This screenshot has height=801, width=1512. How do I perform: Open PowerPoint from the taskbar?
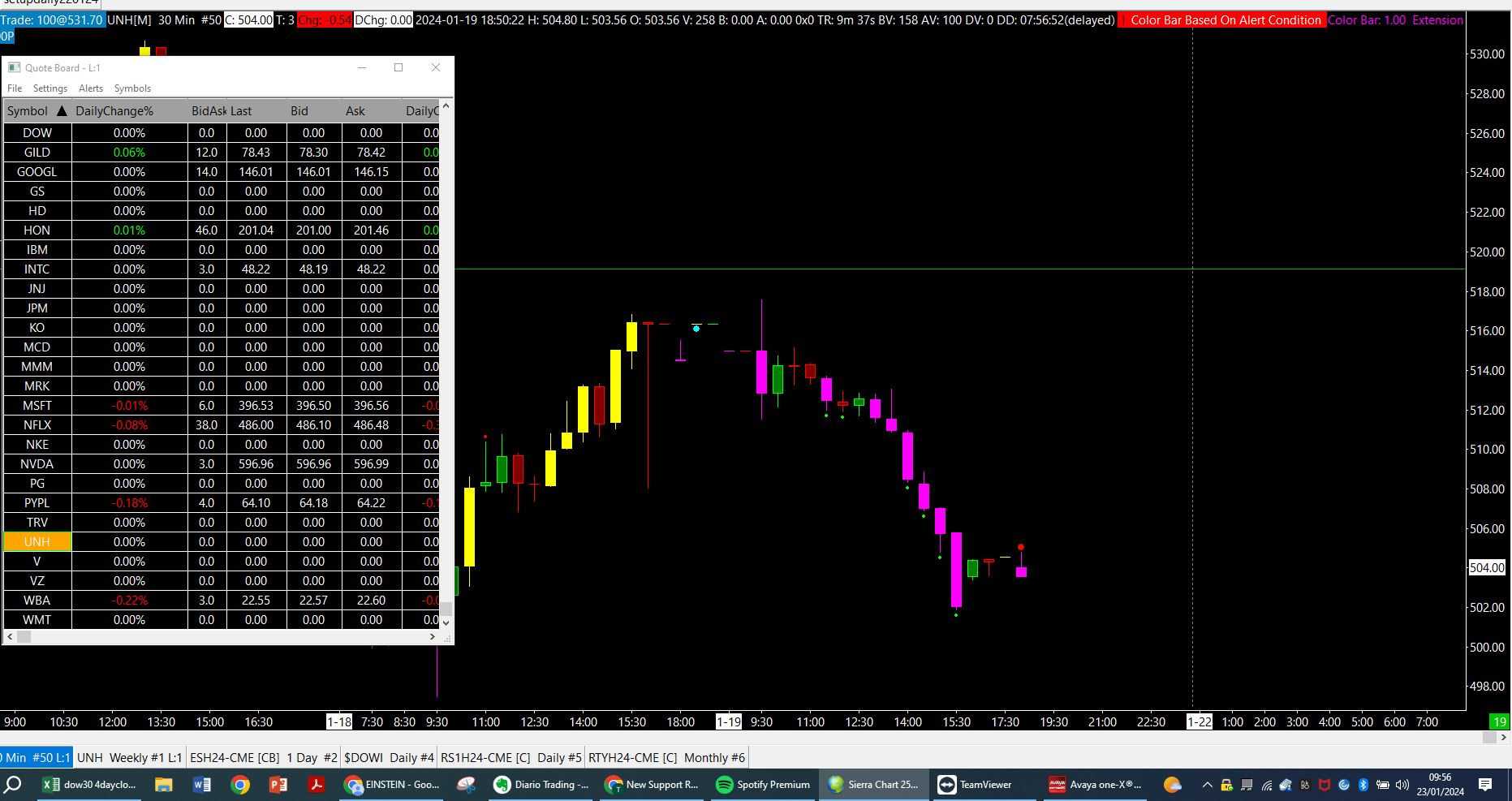click(278, 785)
